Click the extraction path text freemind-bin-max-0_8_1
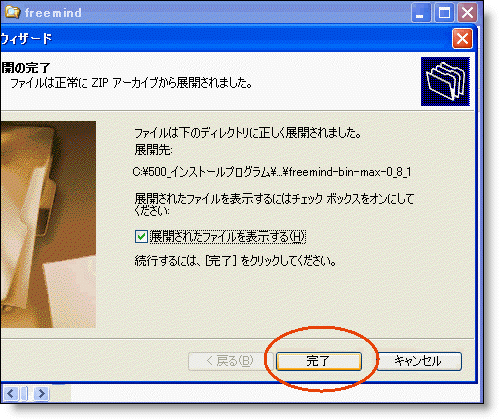The width and height of the screenshot is (499, 419). pos(272,172)
